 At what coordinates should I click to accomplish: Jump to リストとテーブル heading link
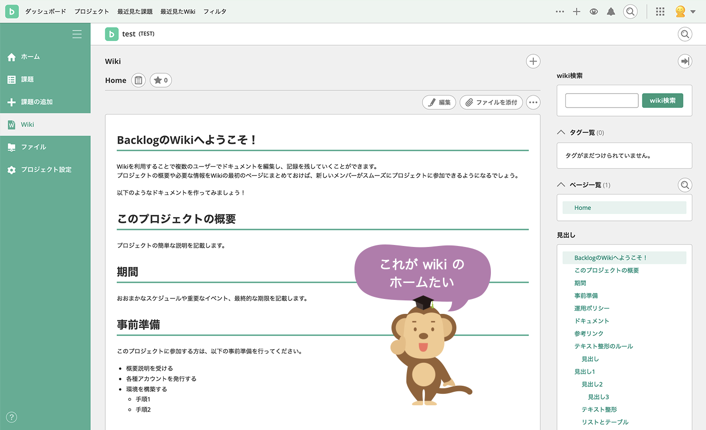click(605, 422)
